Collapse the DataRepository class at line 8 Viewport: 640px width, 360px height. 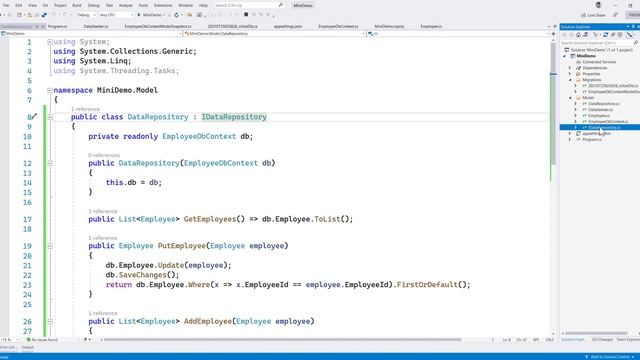50,117
